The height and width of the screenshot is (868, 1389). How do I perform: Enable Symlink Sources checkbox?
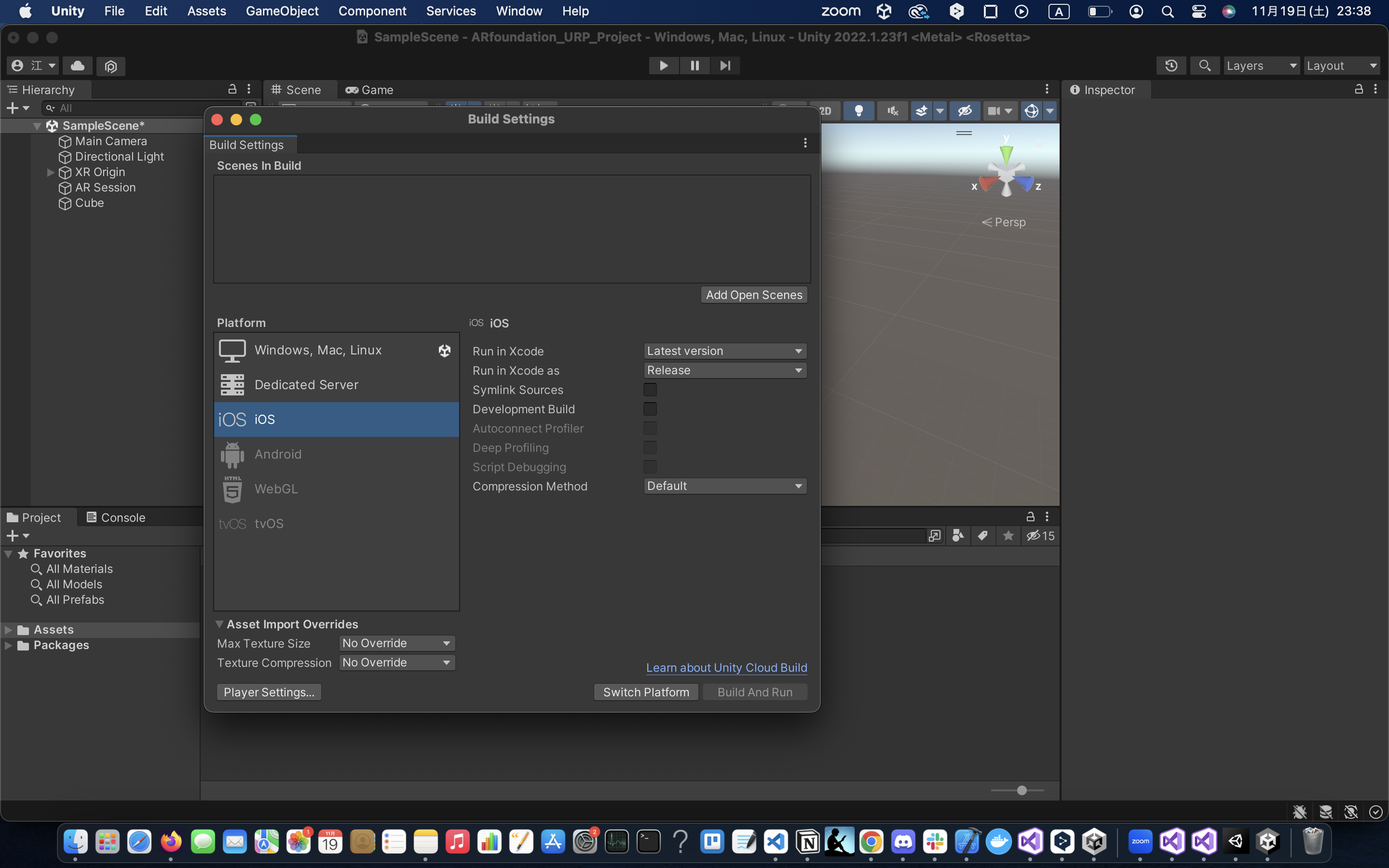pyautogui.click(x=649, y=390)
